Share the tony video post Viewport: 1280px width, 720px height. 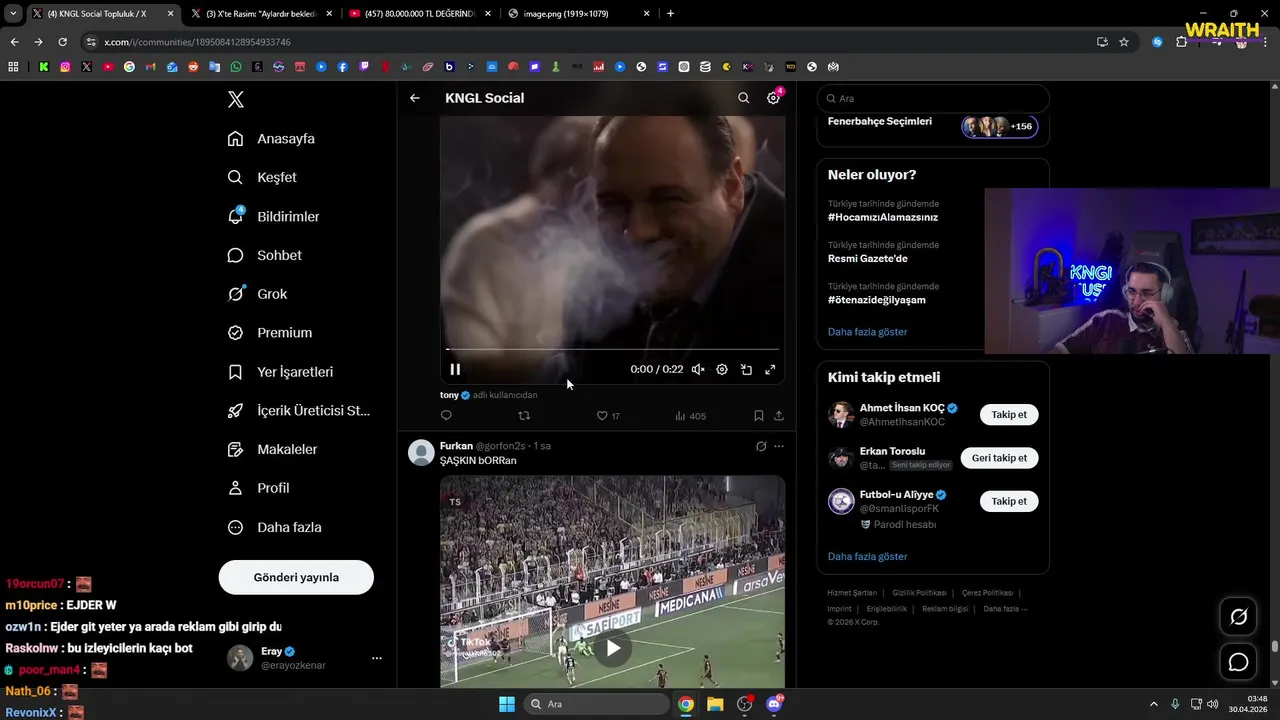point(779,415)
